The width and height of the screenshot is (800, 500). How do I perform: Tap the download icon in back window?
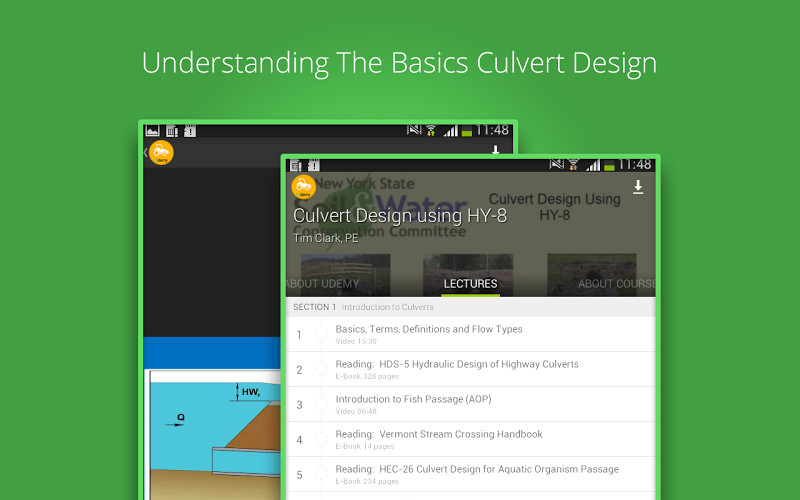point(495,149)
